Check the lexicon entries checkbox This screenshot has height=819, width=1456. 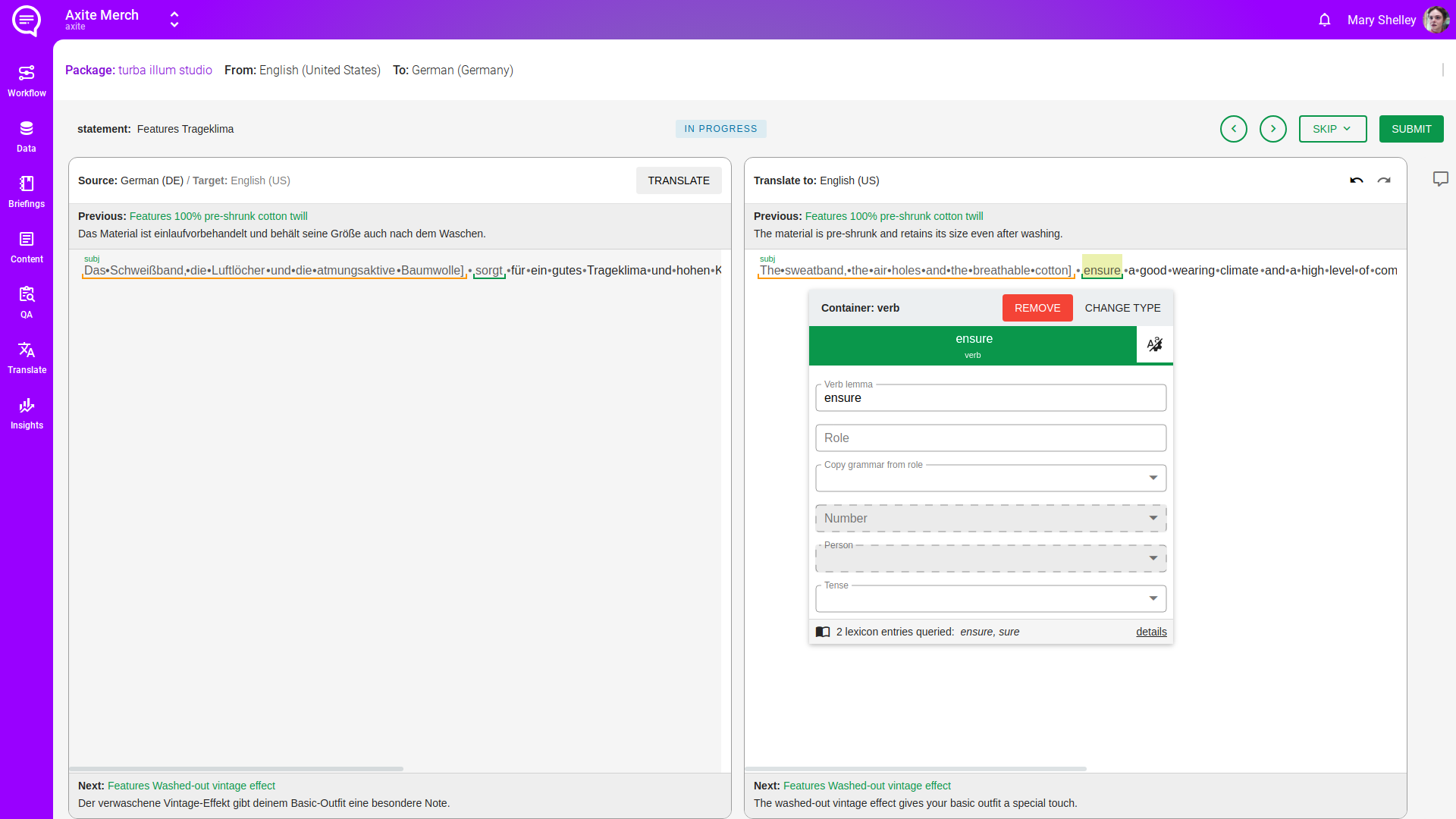coord(822,632)
